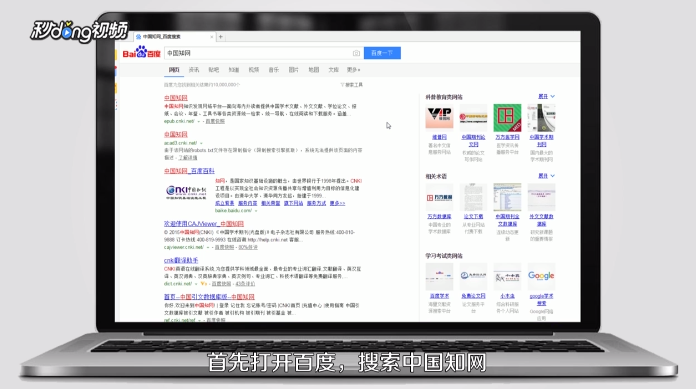Open the 论文下载 document thumbnail

473,197
